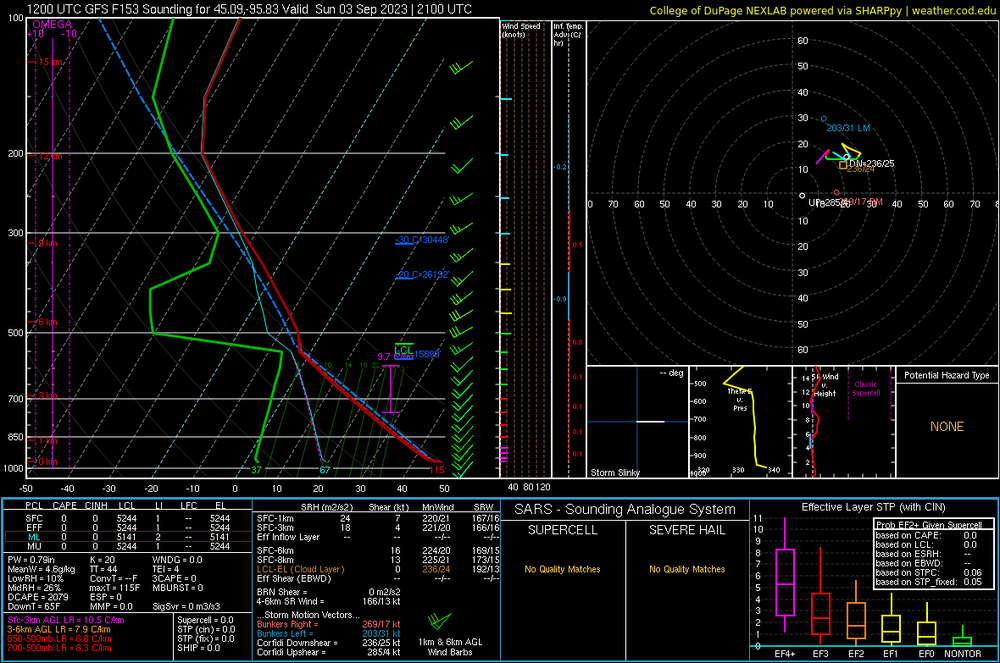Image resolution: width=1000 pixels, height=663 pixels.
Task: Click the Bunkers Left storm motion marker
Action: pos(824,119)
